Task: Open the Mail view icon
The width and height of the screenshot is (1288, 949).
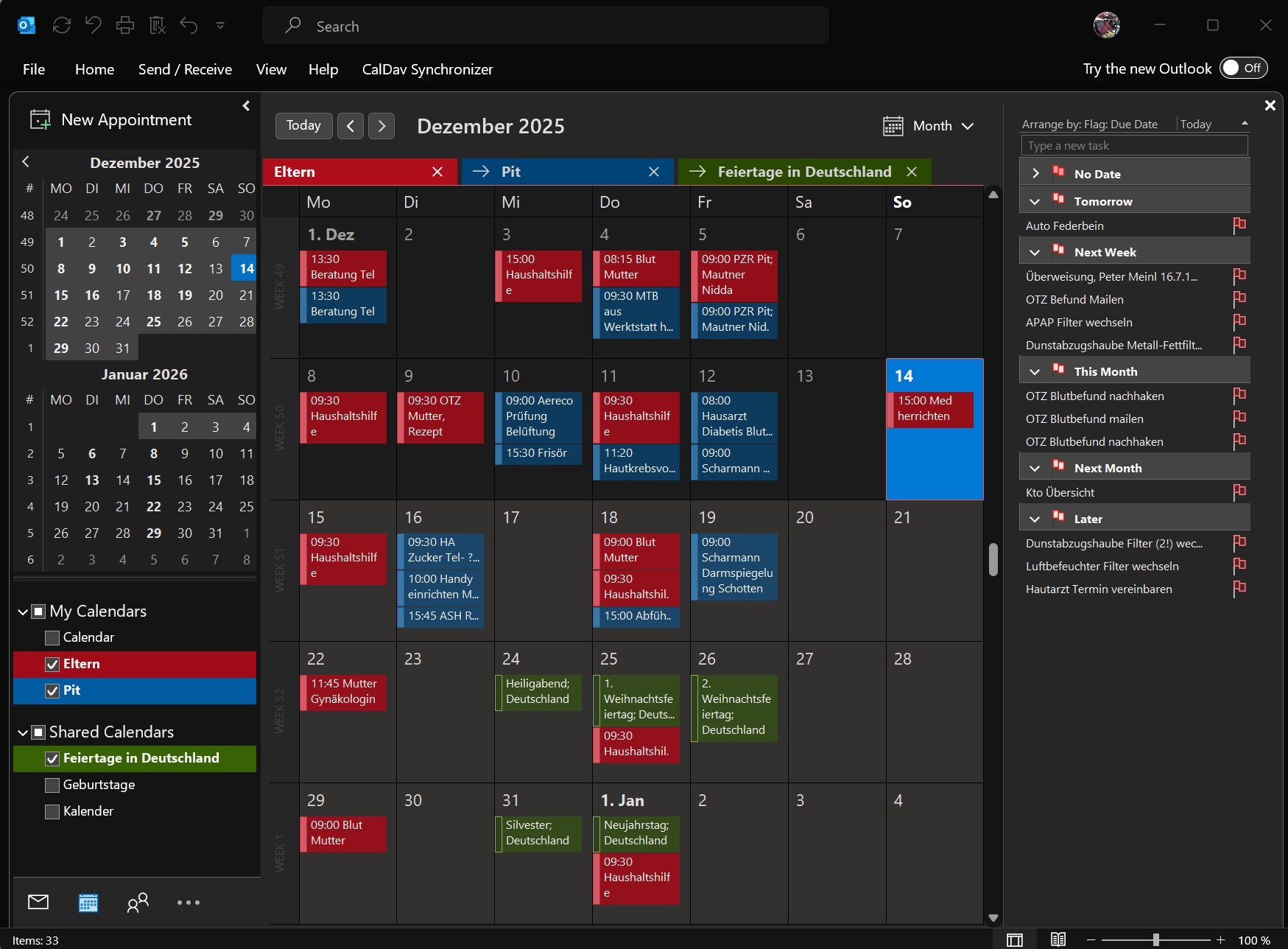Action: coord(38,902)
